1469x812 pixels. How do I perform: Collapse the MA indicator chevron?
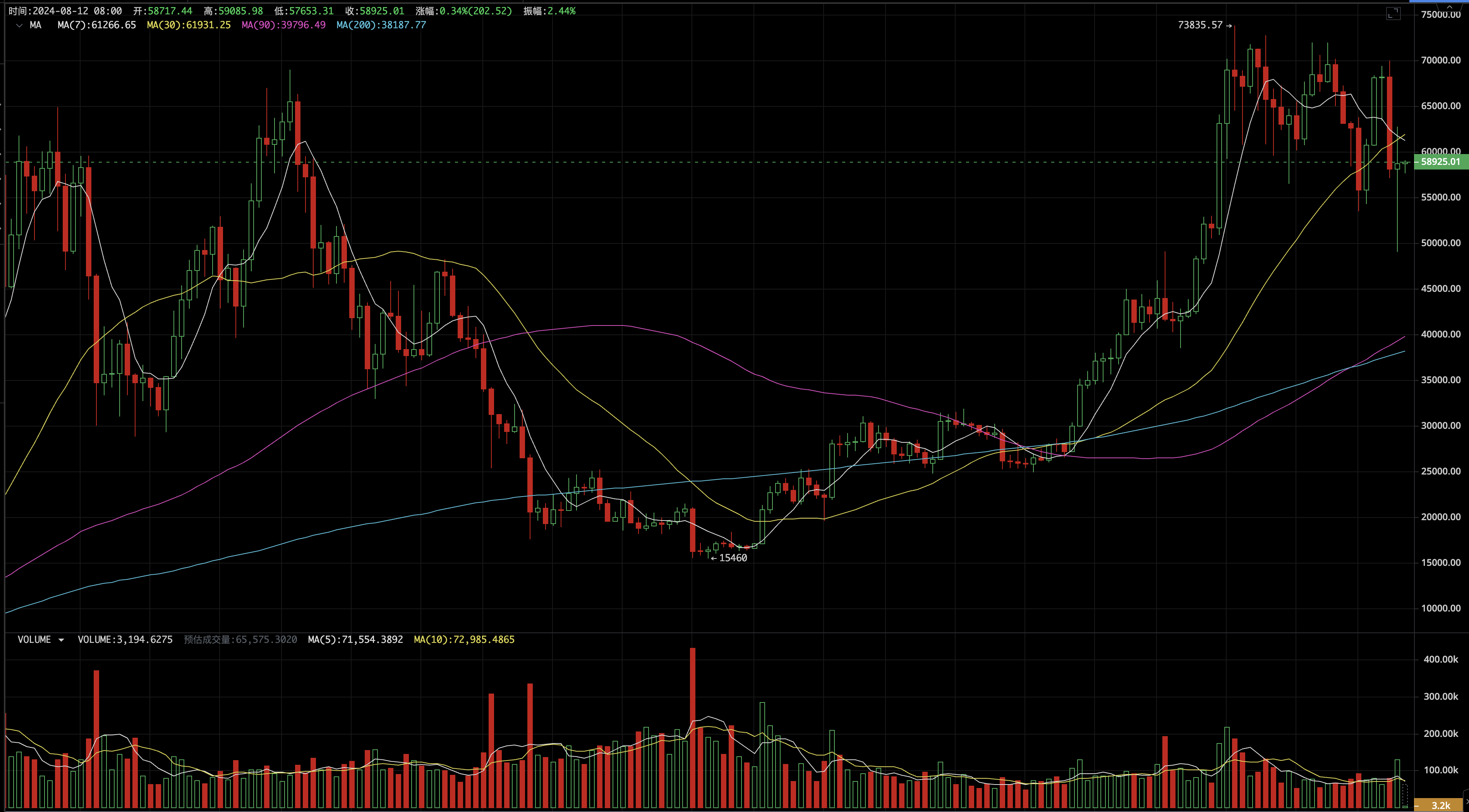(x=19, y=26)
